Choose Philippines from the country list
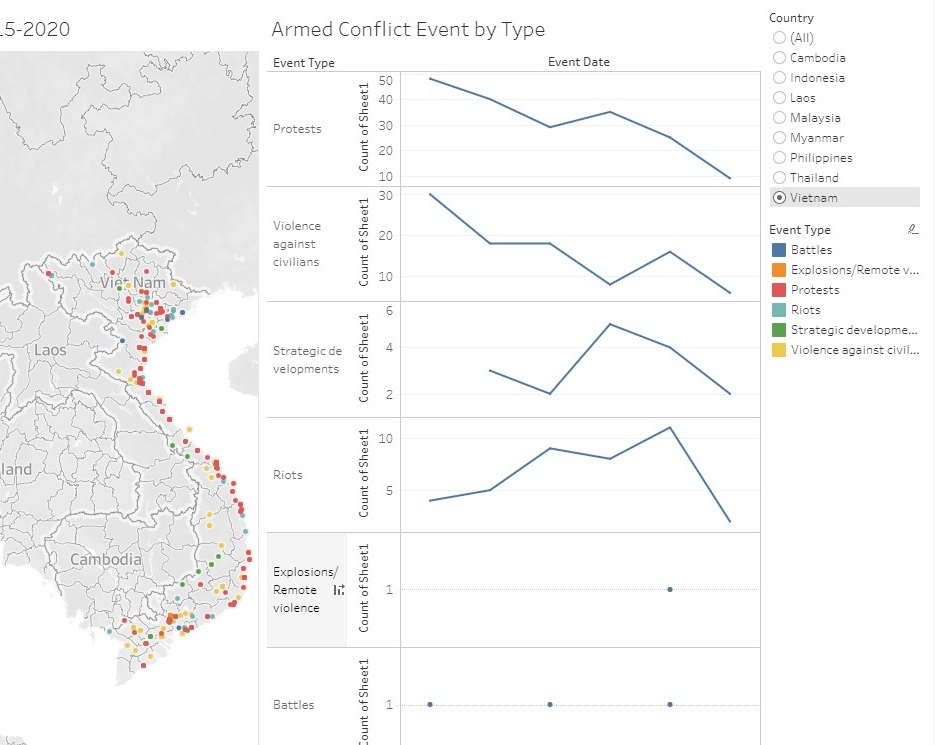Viewport: 938px width, 745px height. click(779, 157)
